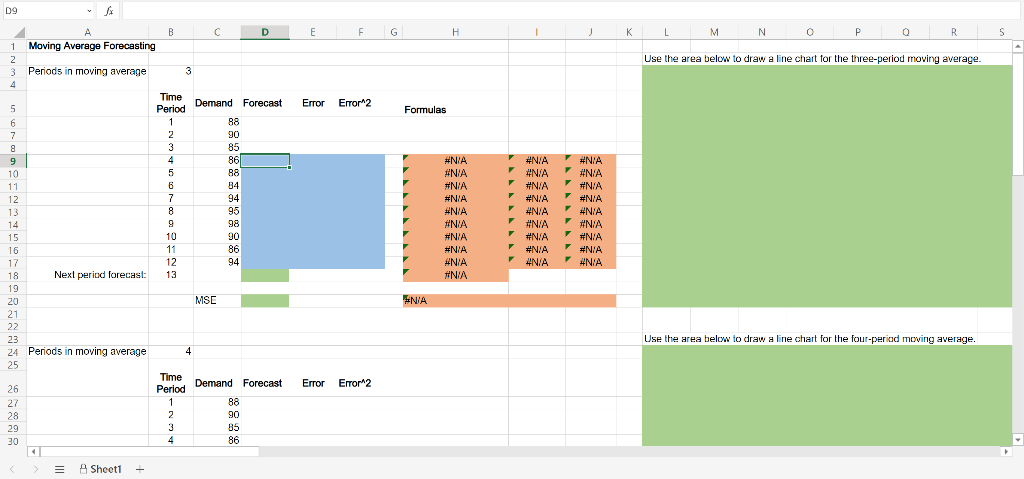Image resolution: width=1024 pixels, height=479 pixels.
Task: Select demand value 86 in row 30
Action: [x=217, y=440]
